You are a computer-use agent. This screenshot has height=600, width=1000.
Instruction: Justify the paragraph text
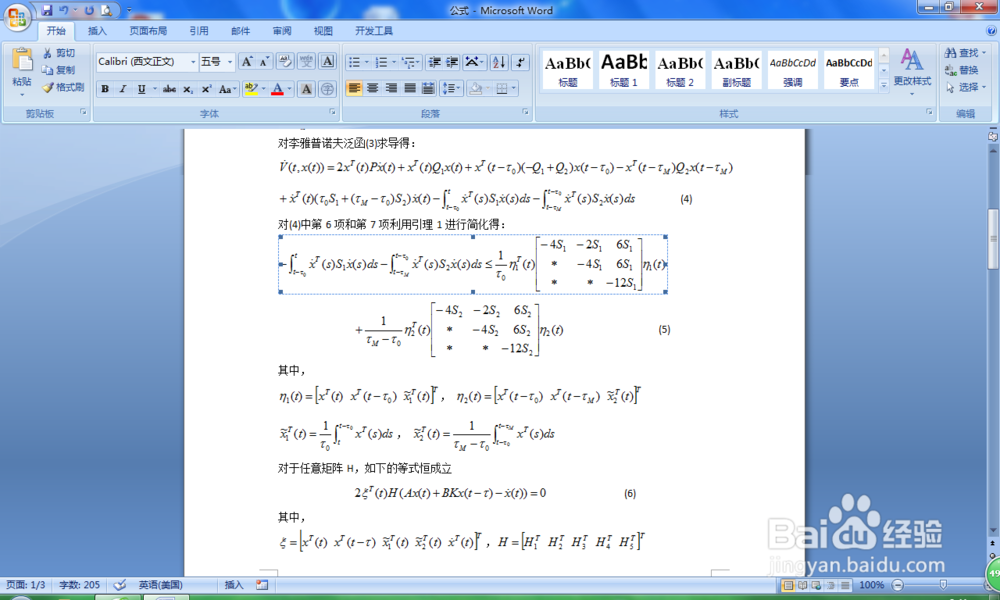coord(409,89)
